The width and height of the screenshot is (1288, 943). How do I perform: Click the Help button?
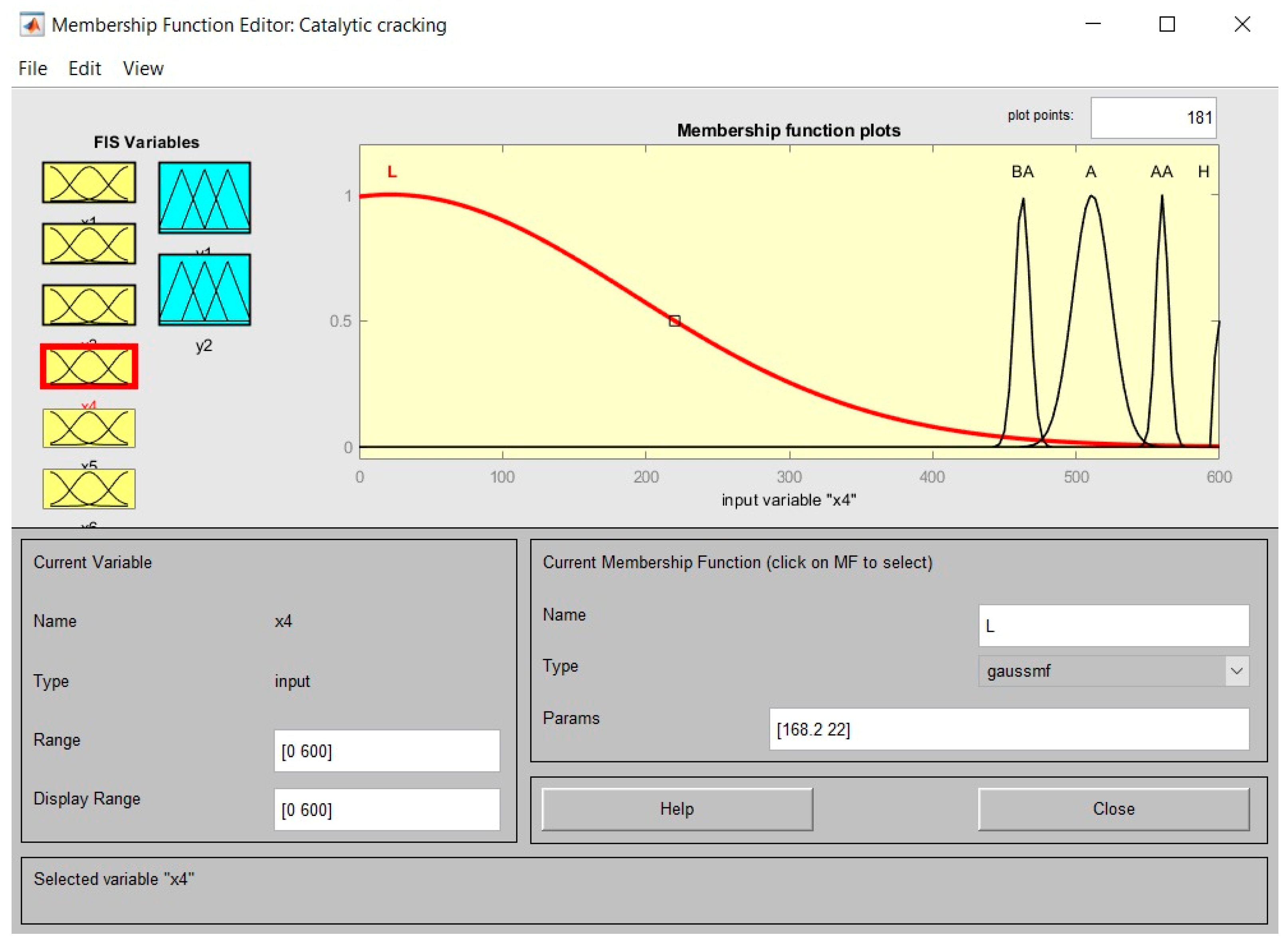click(677, 809)
